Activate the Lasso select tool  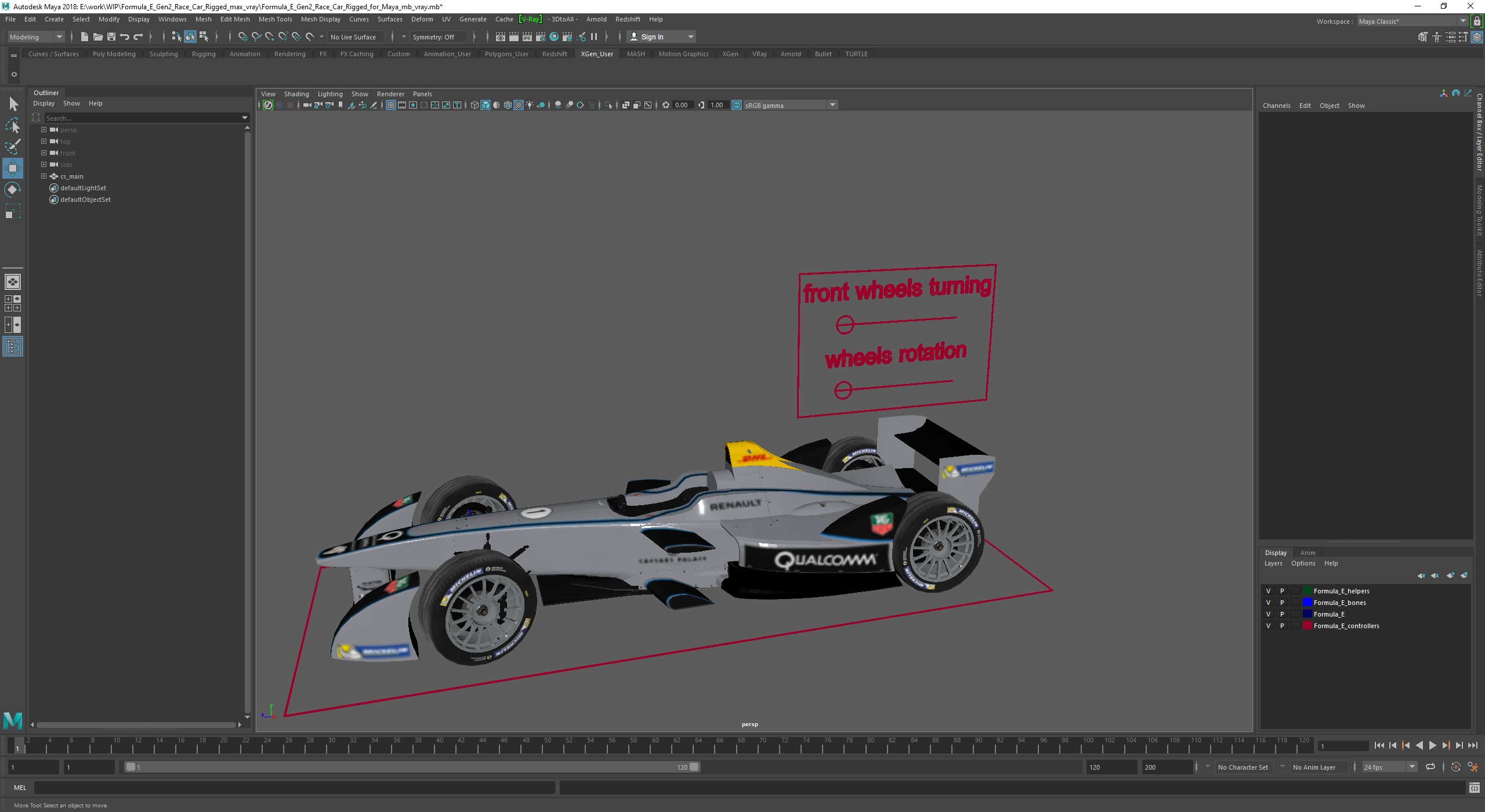(13, 125)
